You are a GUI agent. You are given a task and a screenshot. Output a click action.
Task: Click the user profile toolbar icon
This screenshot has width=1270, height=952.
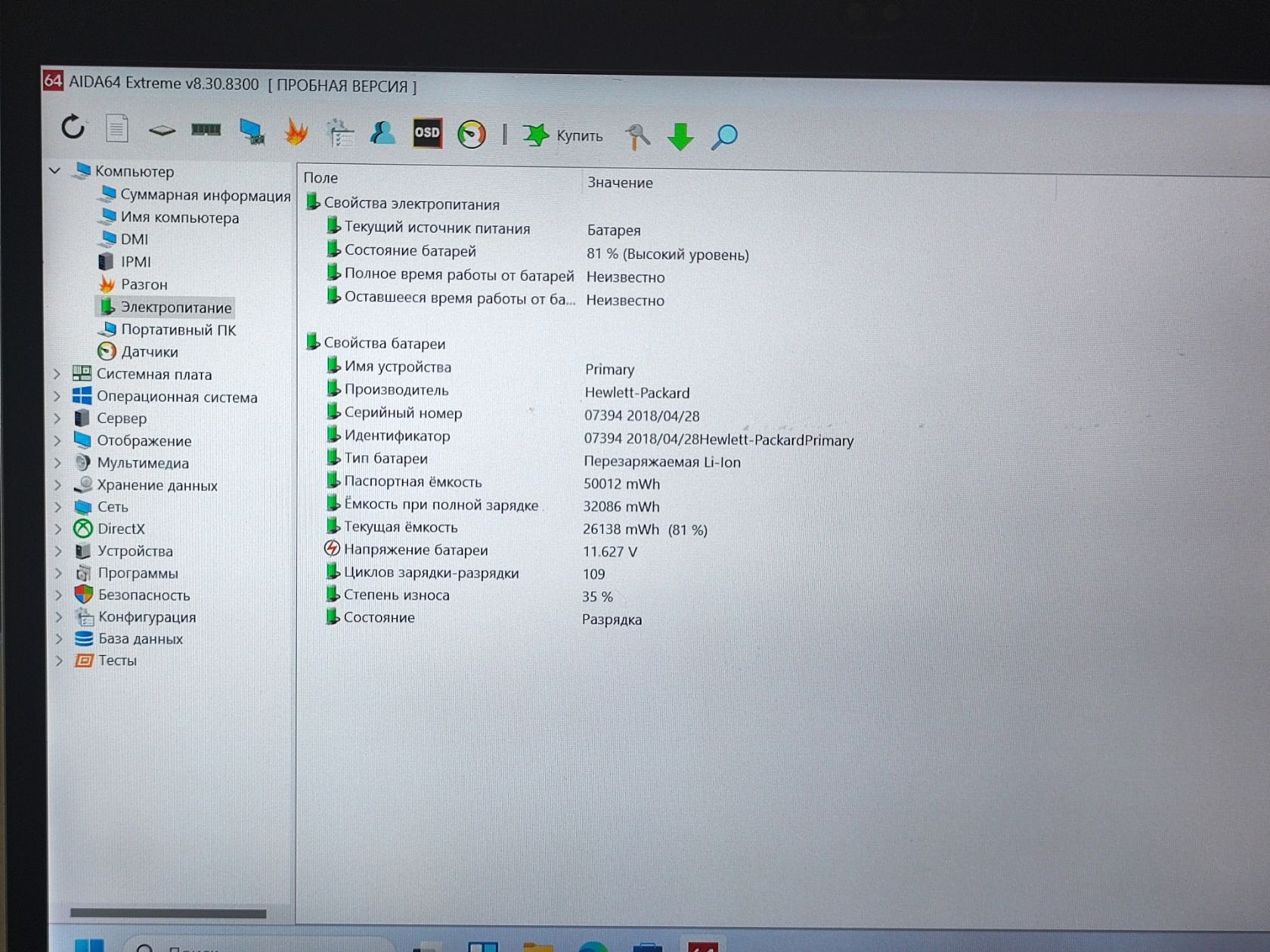(x=383, y=134)
